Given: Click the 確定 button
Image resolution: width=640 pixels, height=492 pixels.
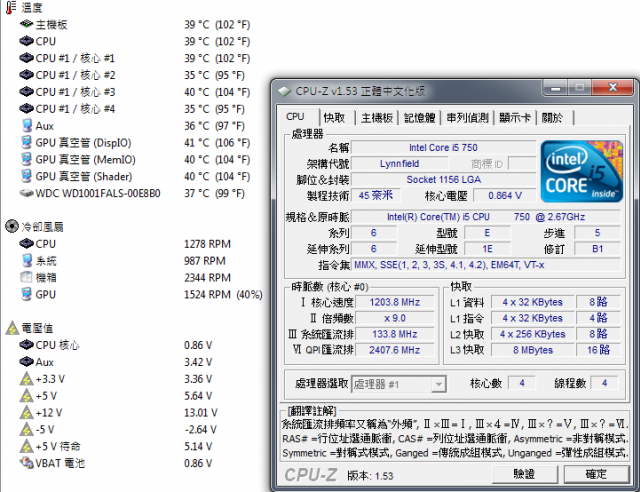Looking at the screenshot, I should click(x=596, y=474).
